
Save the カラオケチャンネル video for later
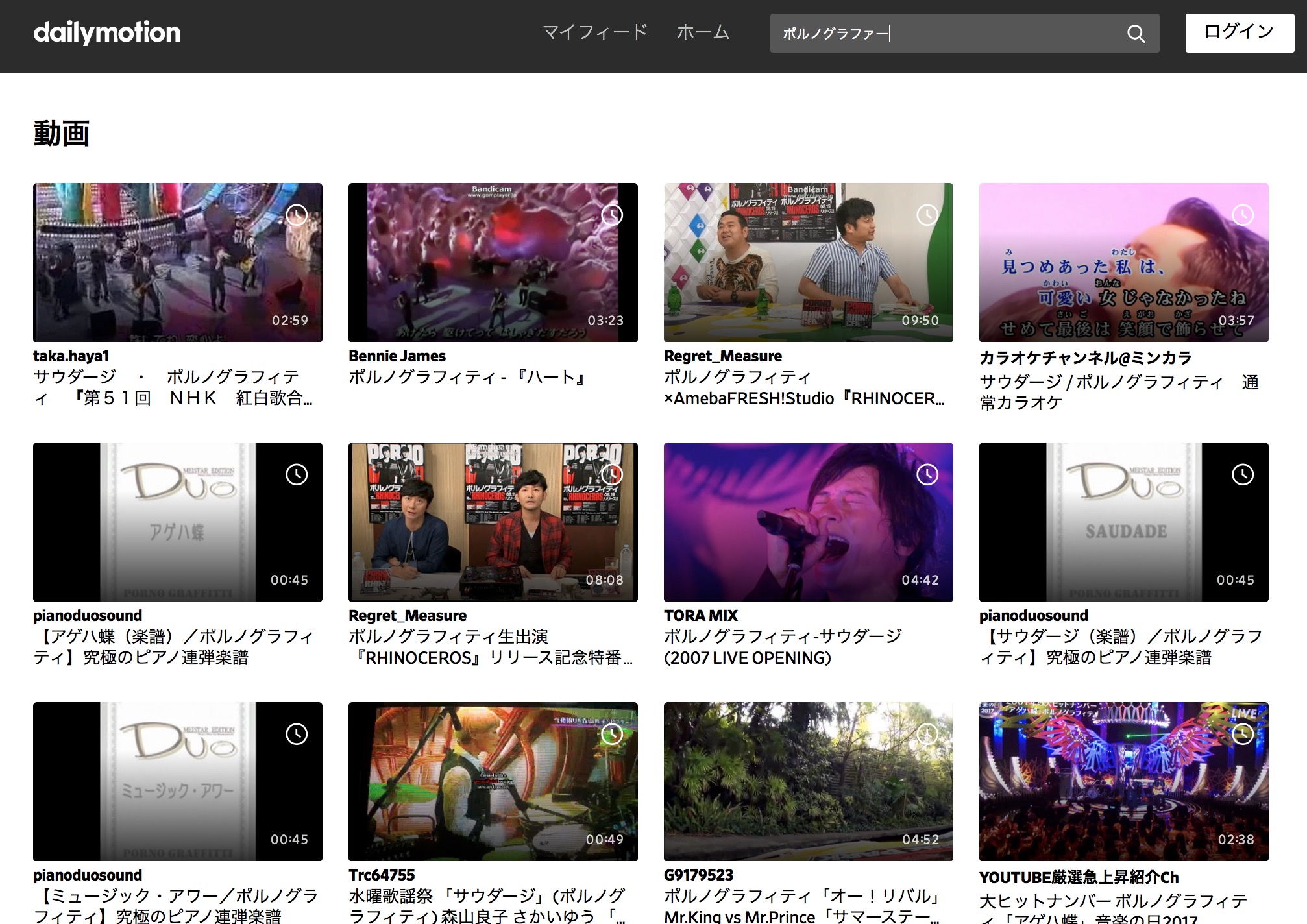(1243, 215)
